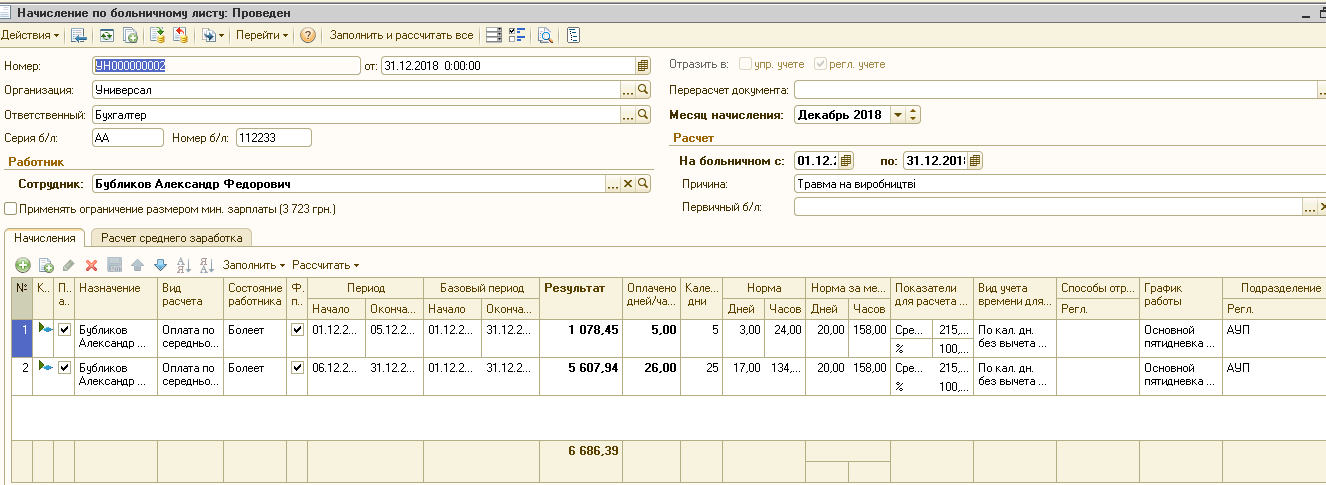Click the find-in-list toolbar icon
Screen dimensions: 1326x485
[x=78, y=35]
